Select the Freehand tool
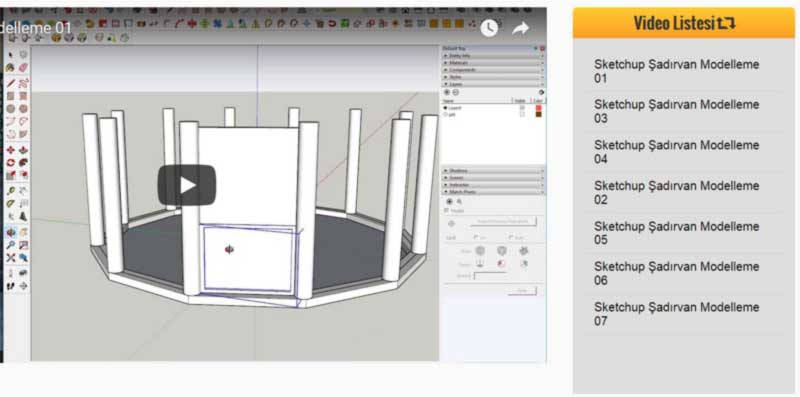 tap(23, 83)
